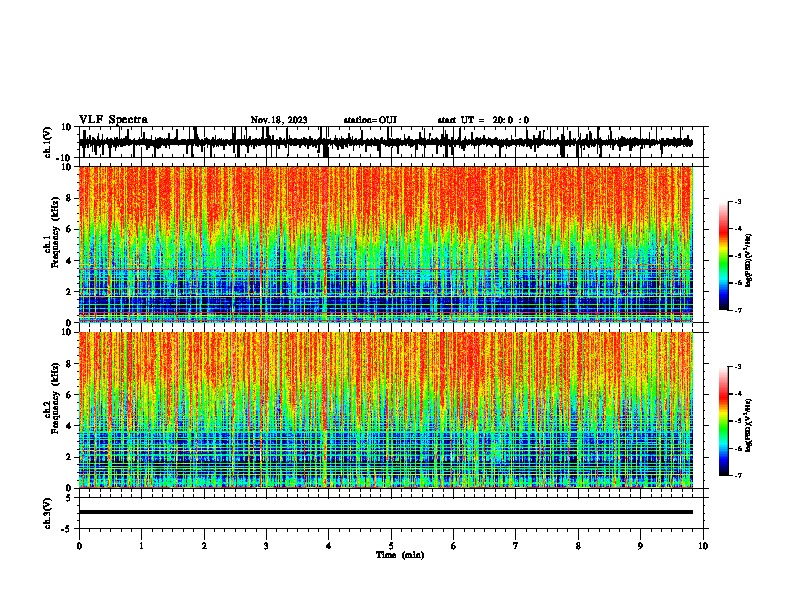
Task: Click time axis tick label "6"
Action: [x=454, y=546]
